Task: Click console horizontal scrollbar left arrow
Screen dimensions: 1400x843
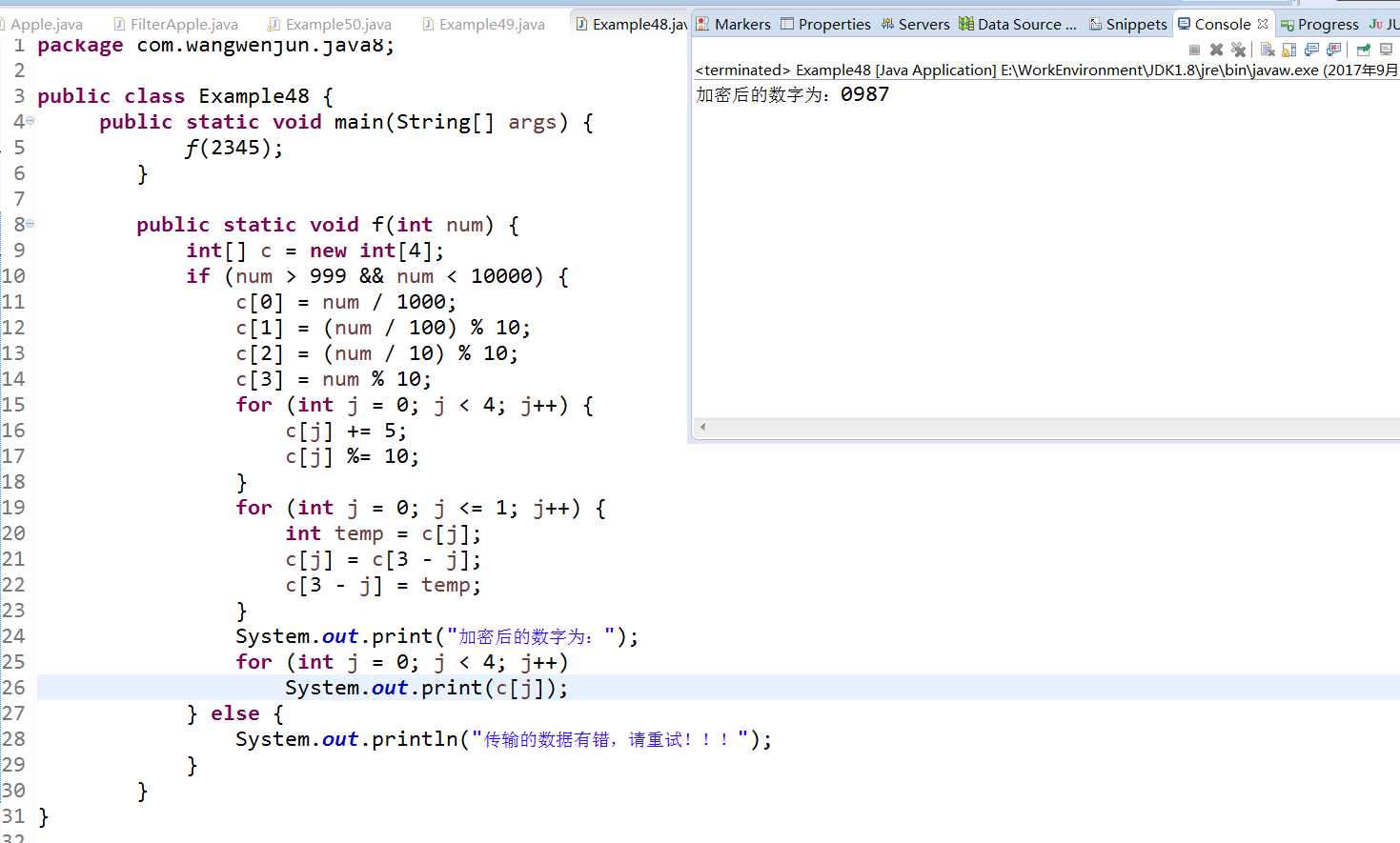Action: 702,427
